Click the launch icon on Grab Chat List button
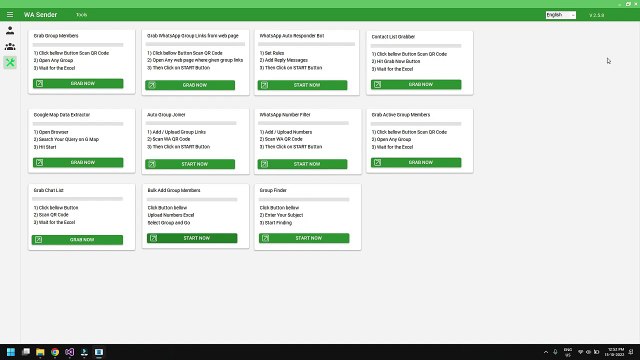Image resolution: width=640 pixels, height=360 pixels. pos(38,240)
